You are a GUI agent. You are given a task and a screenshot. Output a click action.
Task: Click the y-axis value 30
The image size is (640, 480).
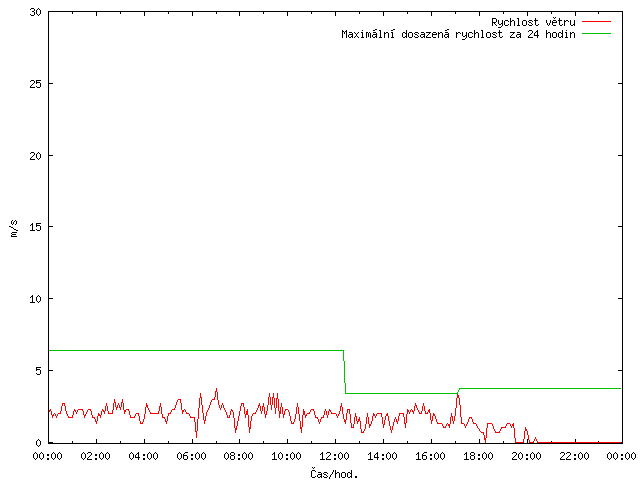(x=36, y=12)
